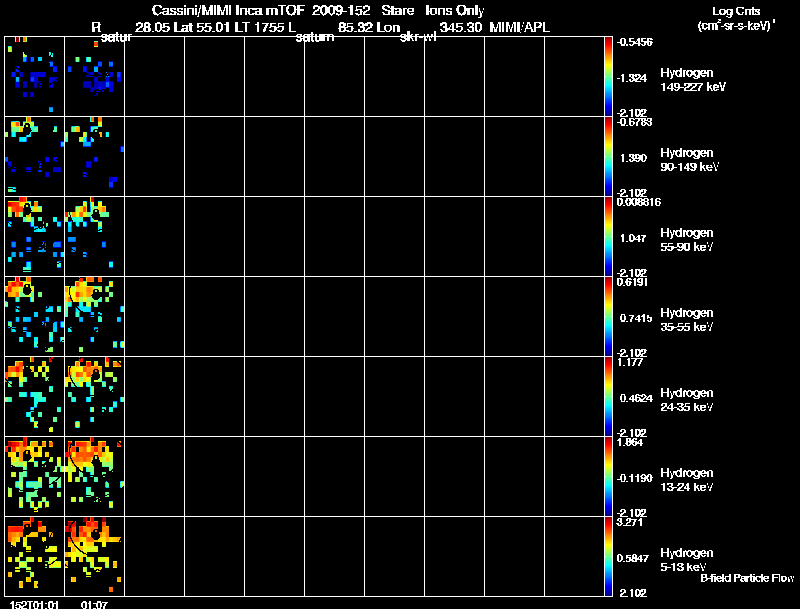
Task: Click the 01:07 timestamp below second column
Action: (94, 604)
